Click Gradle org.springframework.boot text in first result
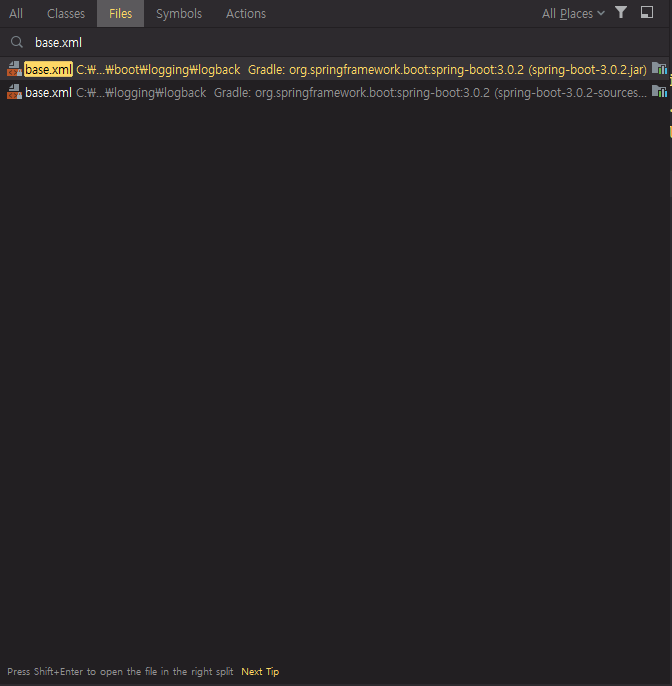Screen dimensions: 672x686 (447, 70)
